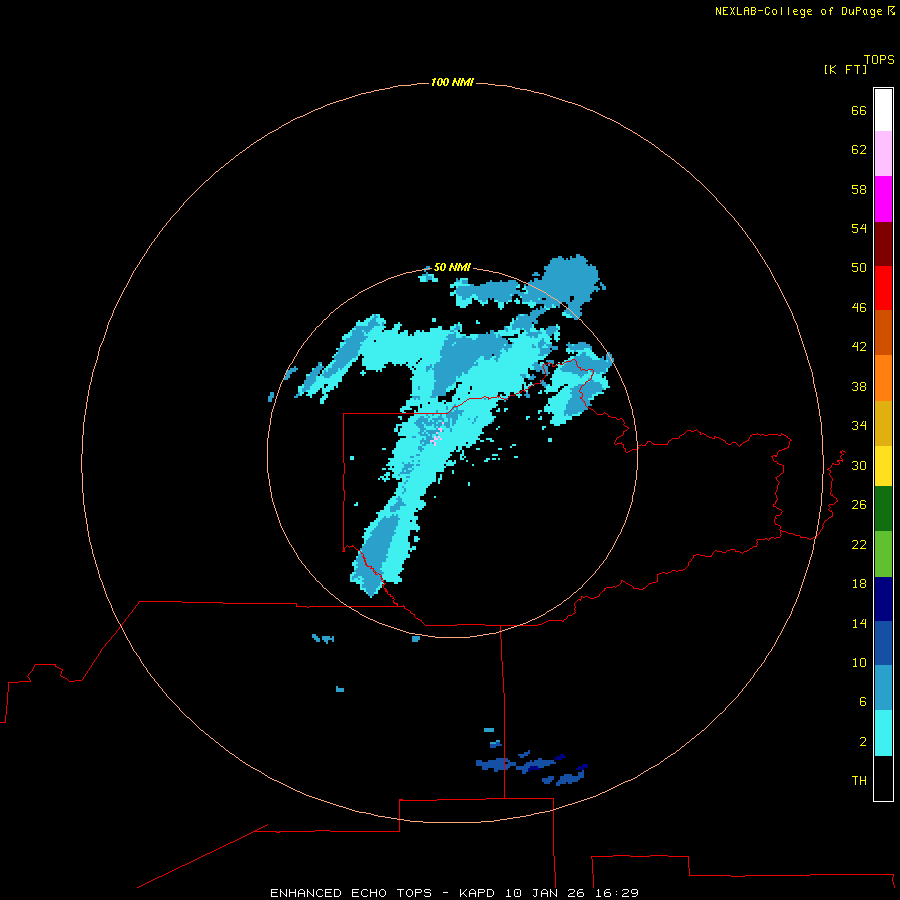
Task: Click the 18 legend value
Action: click(859, 584)
